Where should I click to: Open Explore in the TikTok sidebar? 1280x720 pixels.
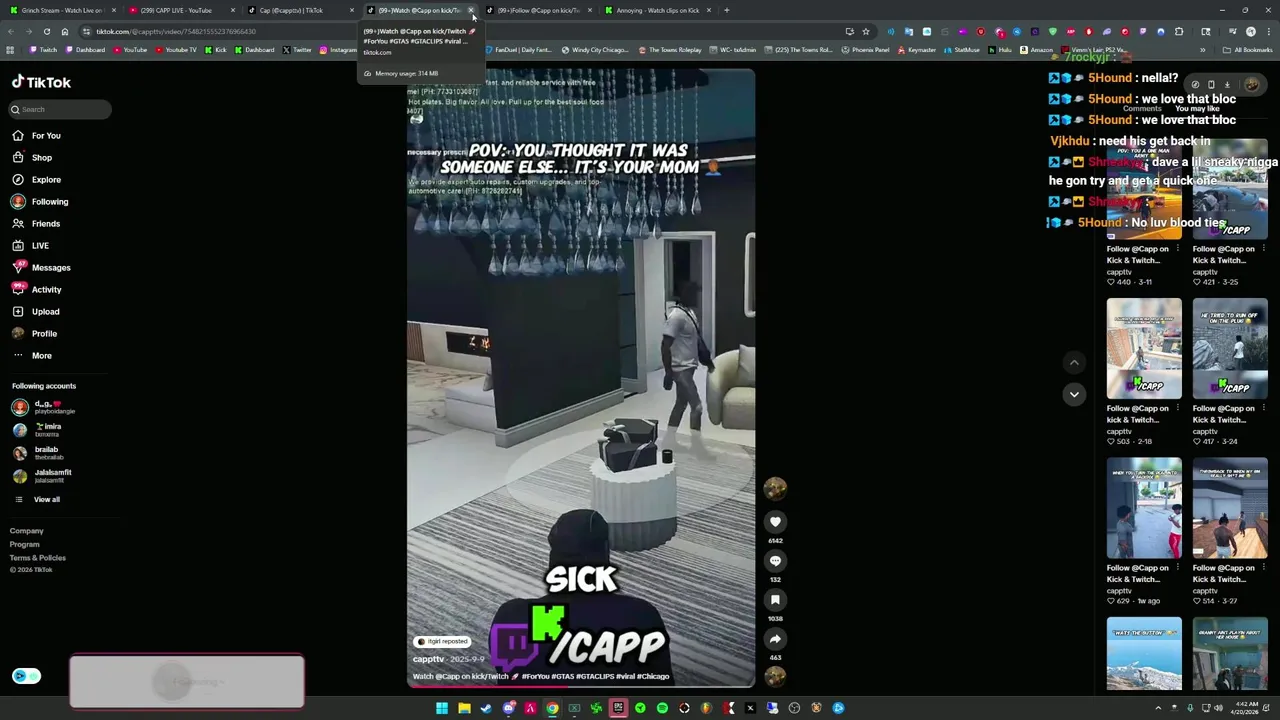pyautogui.click(x=36, y=180)
